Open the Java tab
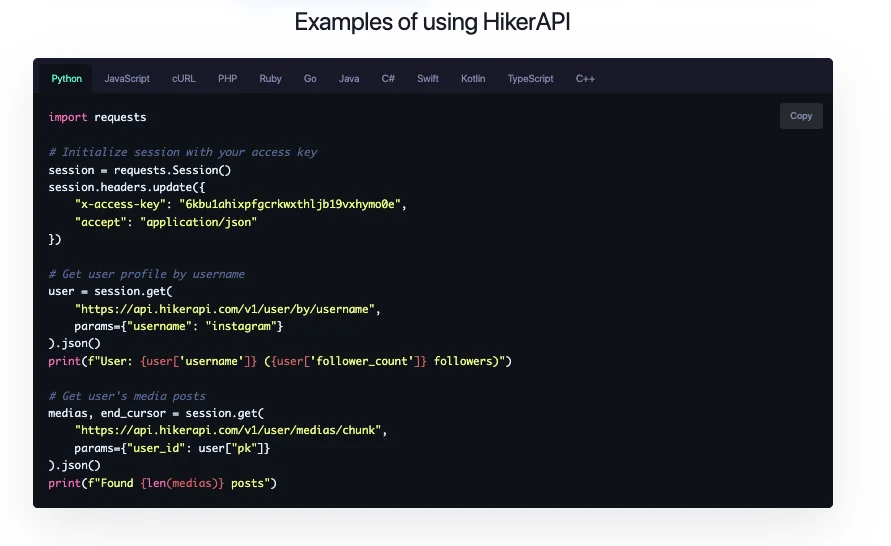Image resolution: width=891 pixels, height=546 pixels. coord(349,78)
